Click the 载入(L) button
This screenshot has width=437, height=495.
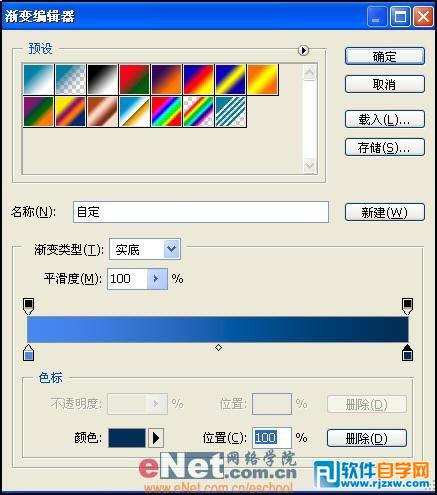click(x=385, y=119)
